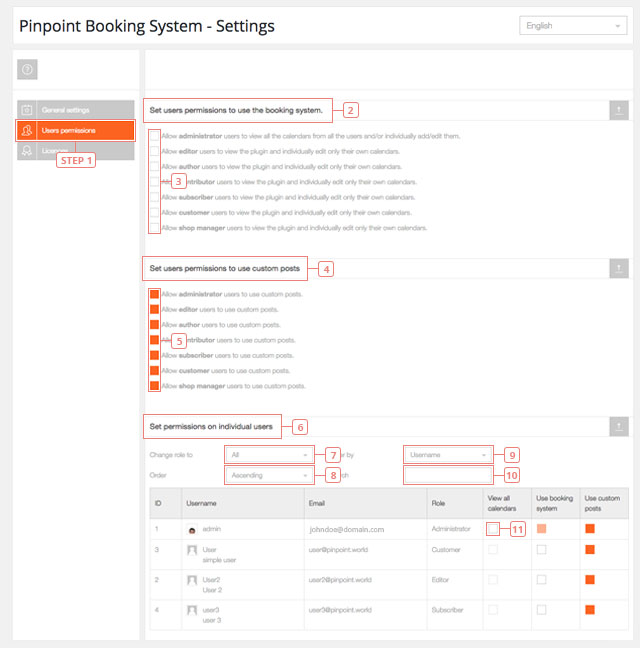This screenshot has height=648, width=640.
Task: Click the search input field
Action: tap(448, 476)
